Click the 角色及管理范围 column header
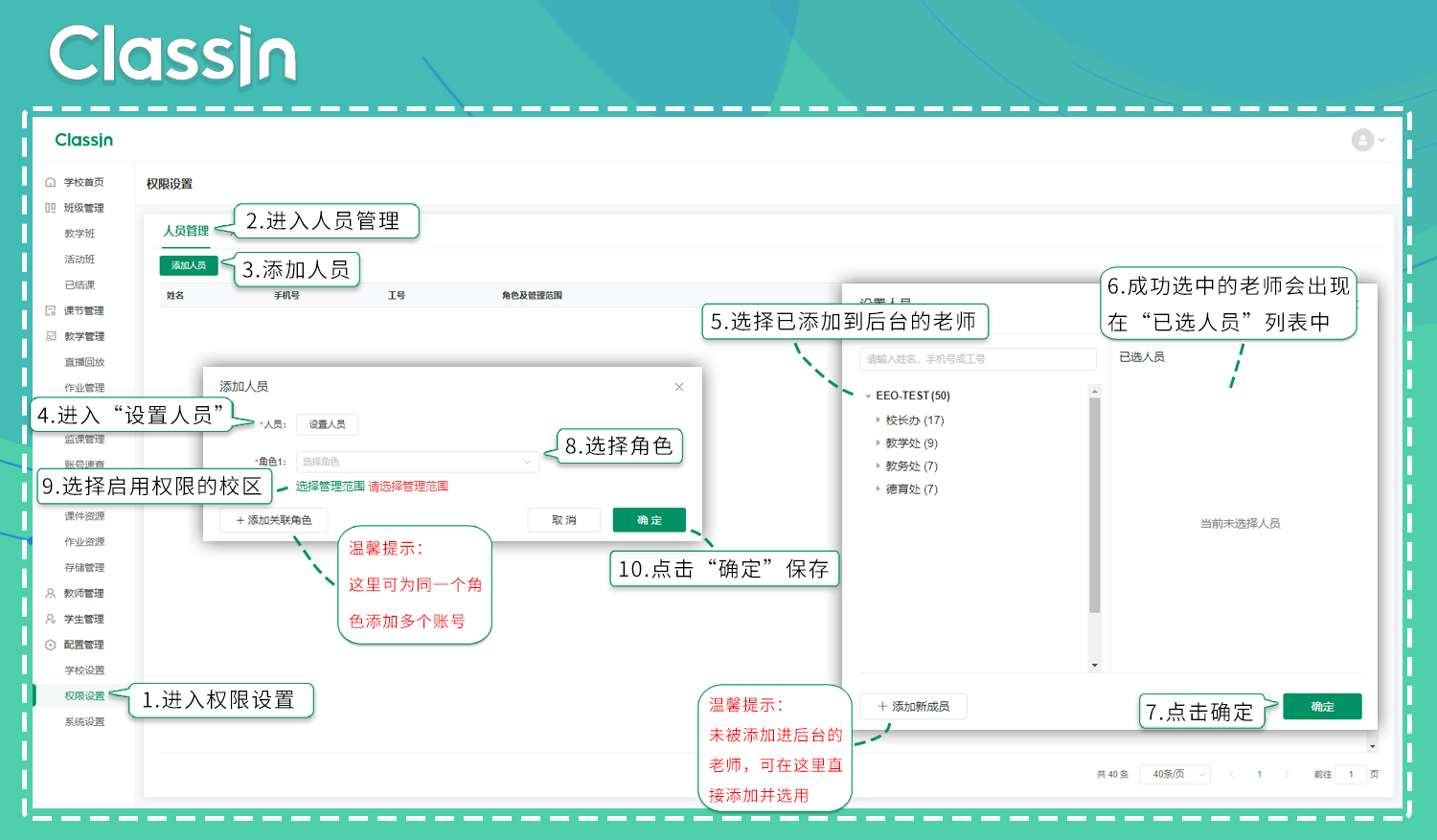Viewport: 1437px width, 840px height. pos(532,296)
